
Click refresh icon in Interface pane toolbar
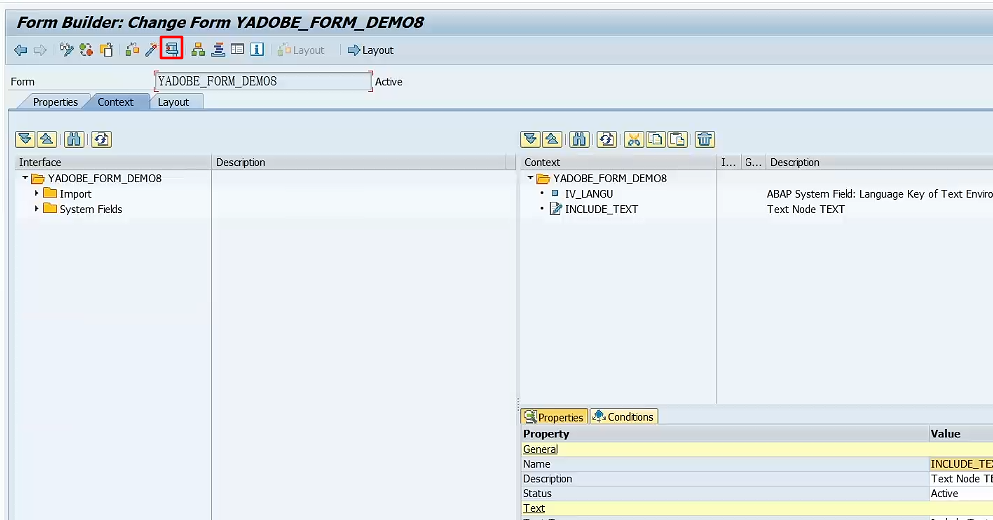tap(100, 140)
